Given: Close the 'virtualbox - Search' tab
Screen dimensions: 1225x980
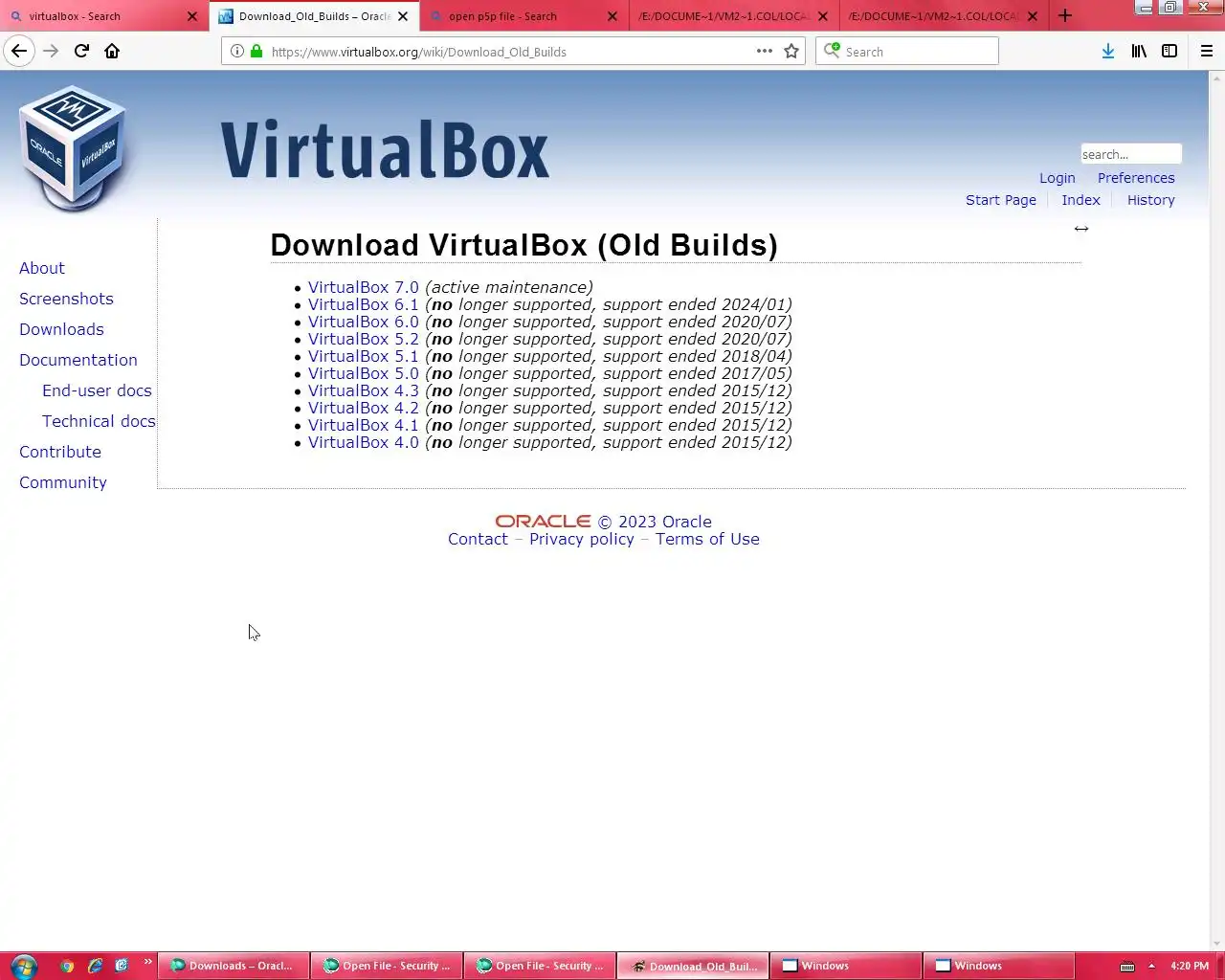Looking at the screenshot, I should point(192,16).
